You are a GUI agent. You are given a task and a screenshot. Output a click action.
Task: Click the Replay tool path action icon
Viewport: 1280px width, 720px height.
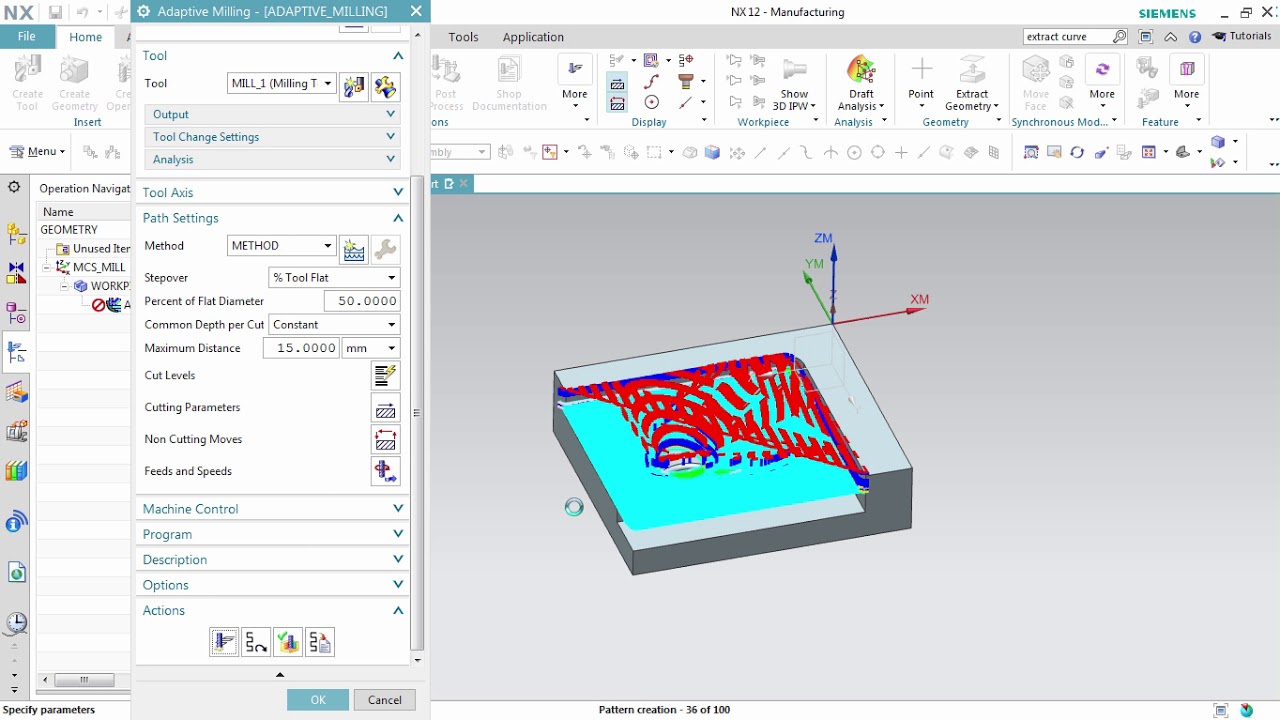pyautogui.click(x=256, y=642)
